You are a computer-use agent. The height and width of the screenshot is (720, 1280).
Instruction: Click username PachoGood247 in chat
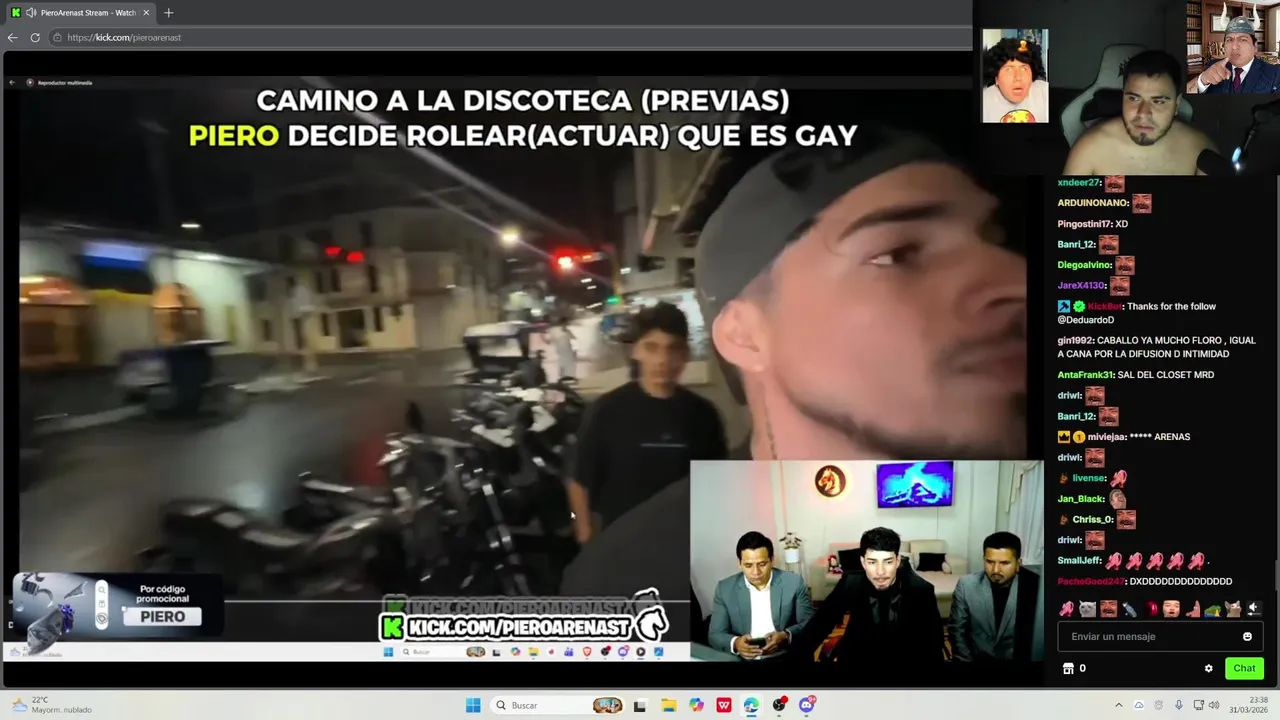1090,581
